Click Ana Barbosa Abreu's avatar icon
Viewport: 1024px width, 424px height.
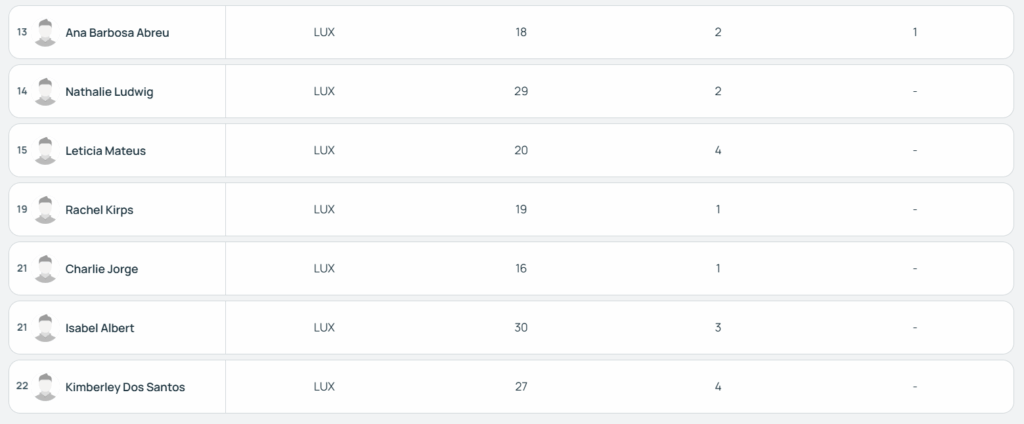[45, 32]
